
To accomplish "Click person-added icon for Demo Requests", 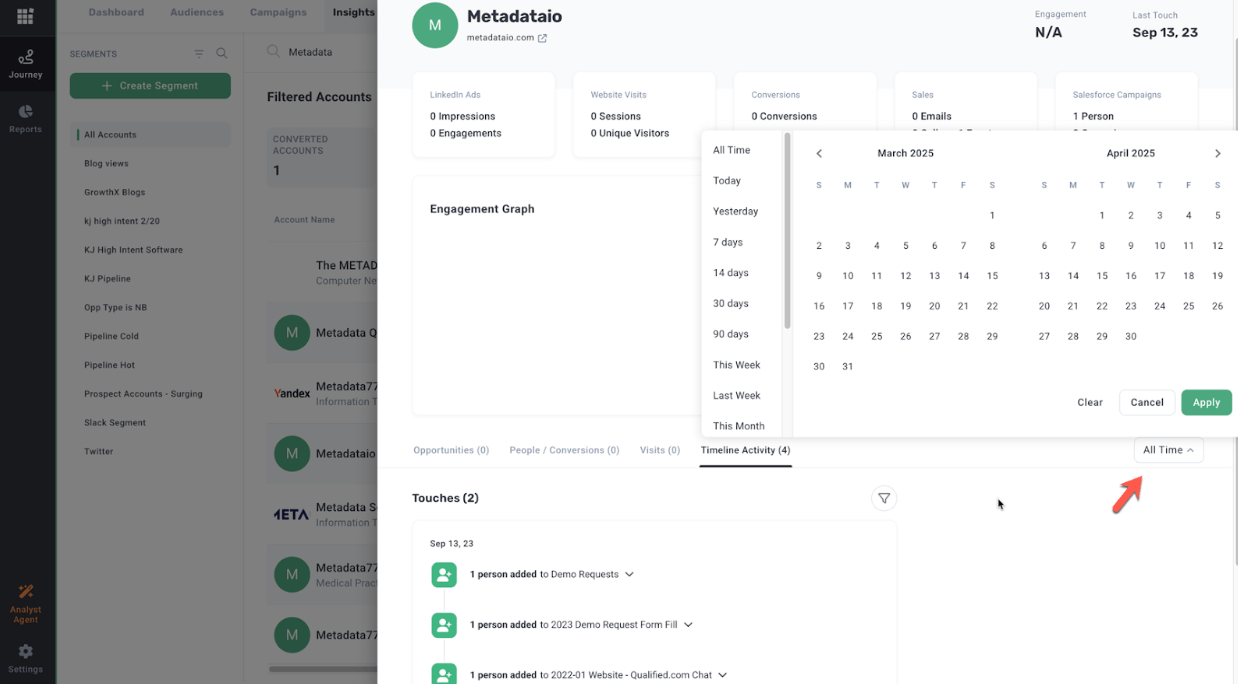I will click(x=444, y=575).
